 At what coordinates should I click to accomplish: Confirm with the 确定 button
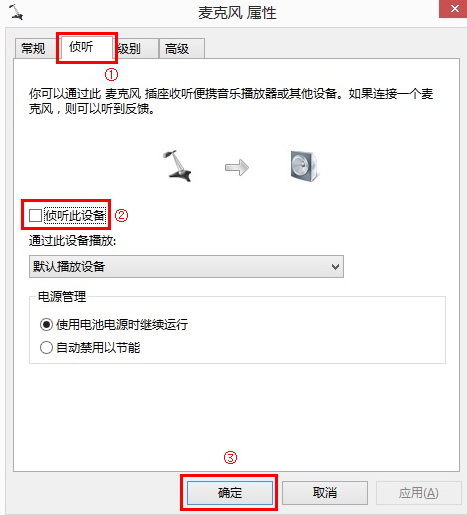coord(230,493)
